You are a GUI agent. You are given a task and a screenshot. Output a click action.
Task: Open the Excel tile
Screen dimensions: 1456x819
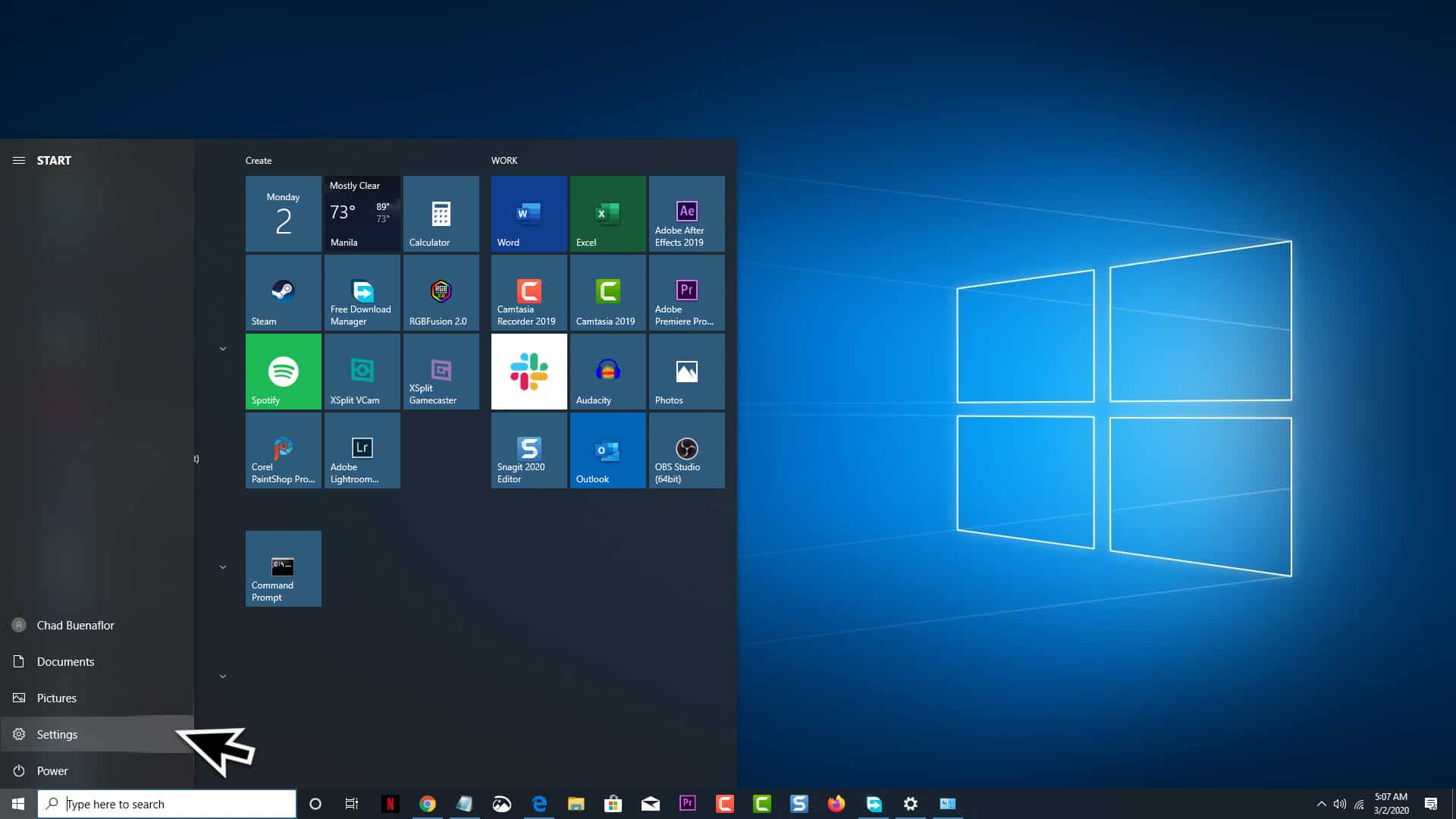(x=607, y=214)
